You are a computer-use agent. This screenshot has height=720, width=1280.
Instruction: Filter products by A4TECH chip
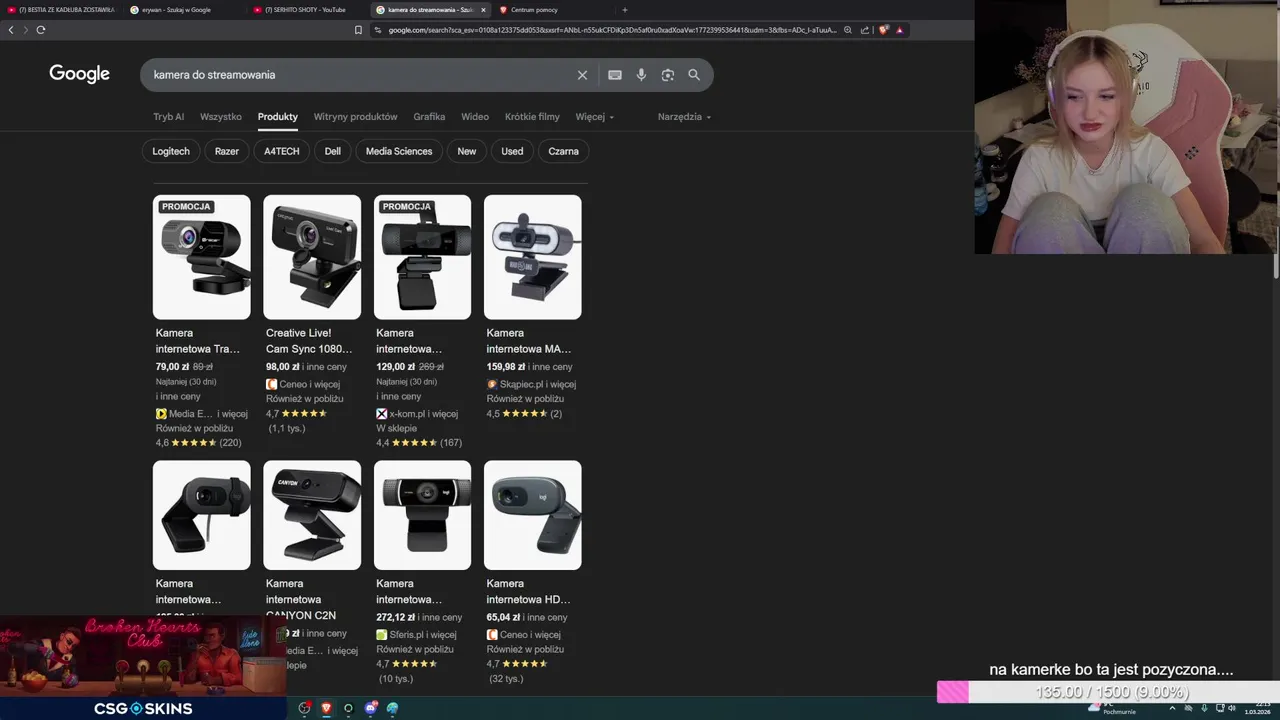tap(282, 151)
